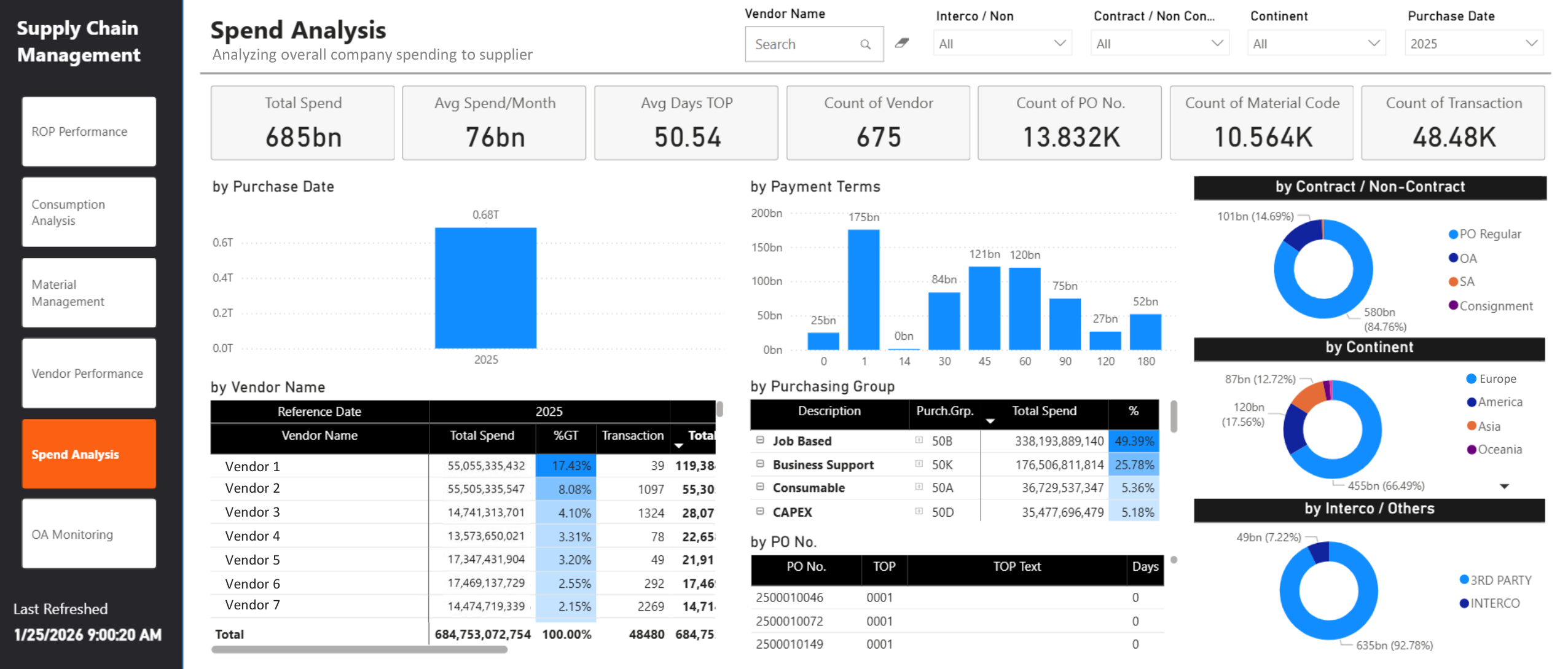Open Vendor Performance page
The height and width of the screenshot is (669, 1568).
click(x=89, y=373)
